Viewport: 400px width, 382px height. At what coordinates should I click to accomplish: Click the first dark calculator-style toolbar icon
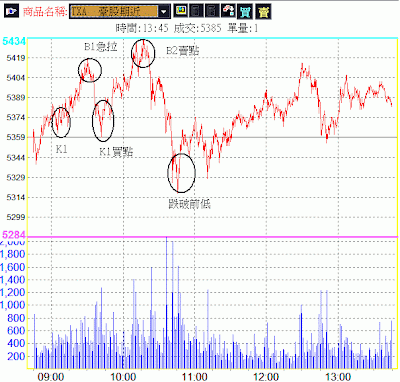(196, 11)
